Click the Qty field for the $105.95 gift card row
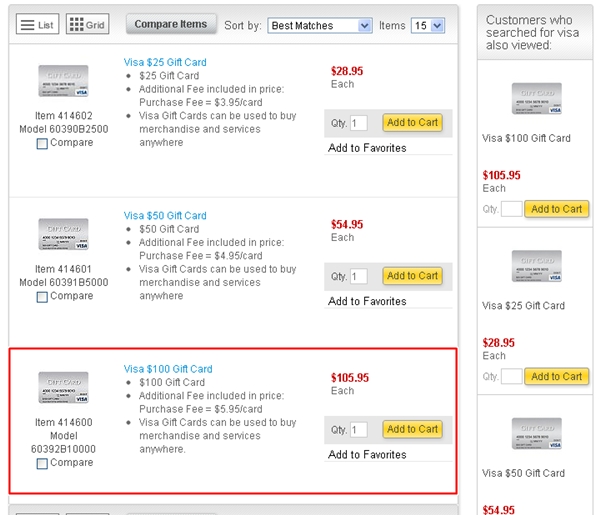Image resolution: width=600 pixels, height=515 pixels. tap(359, 430)
